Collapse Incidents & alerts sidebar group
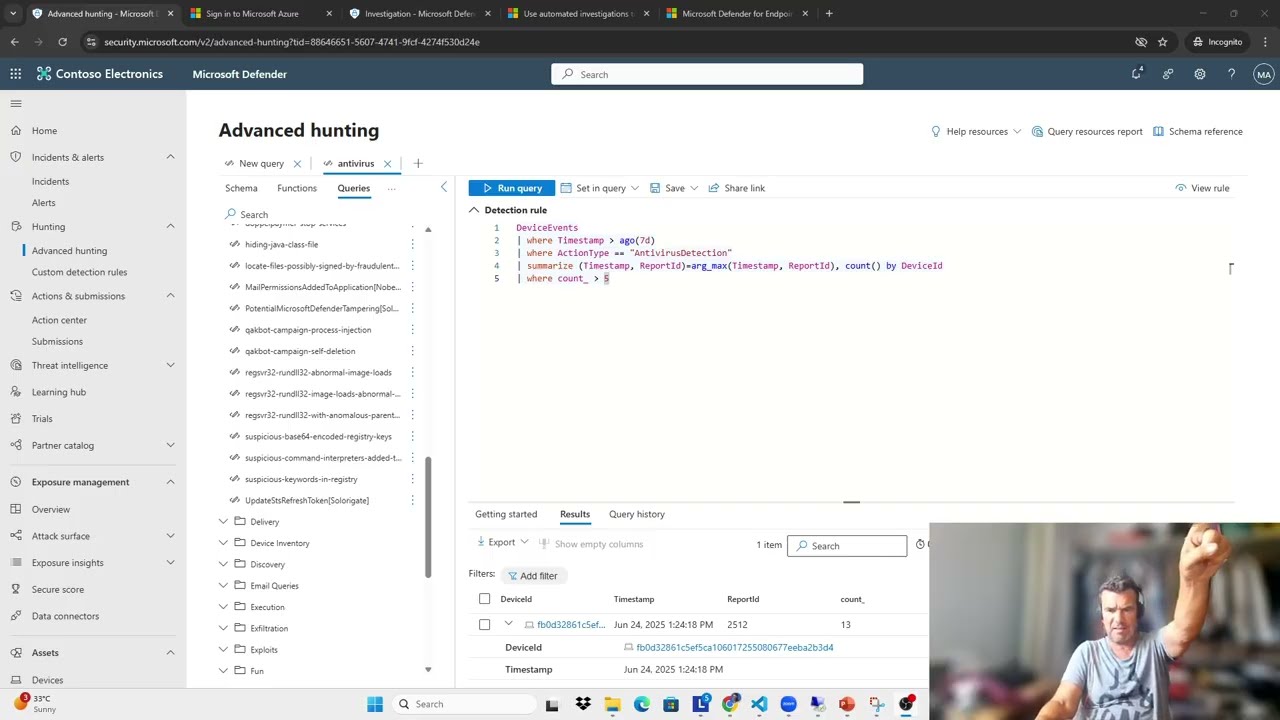 170,157
